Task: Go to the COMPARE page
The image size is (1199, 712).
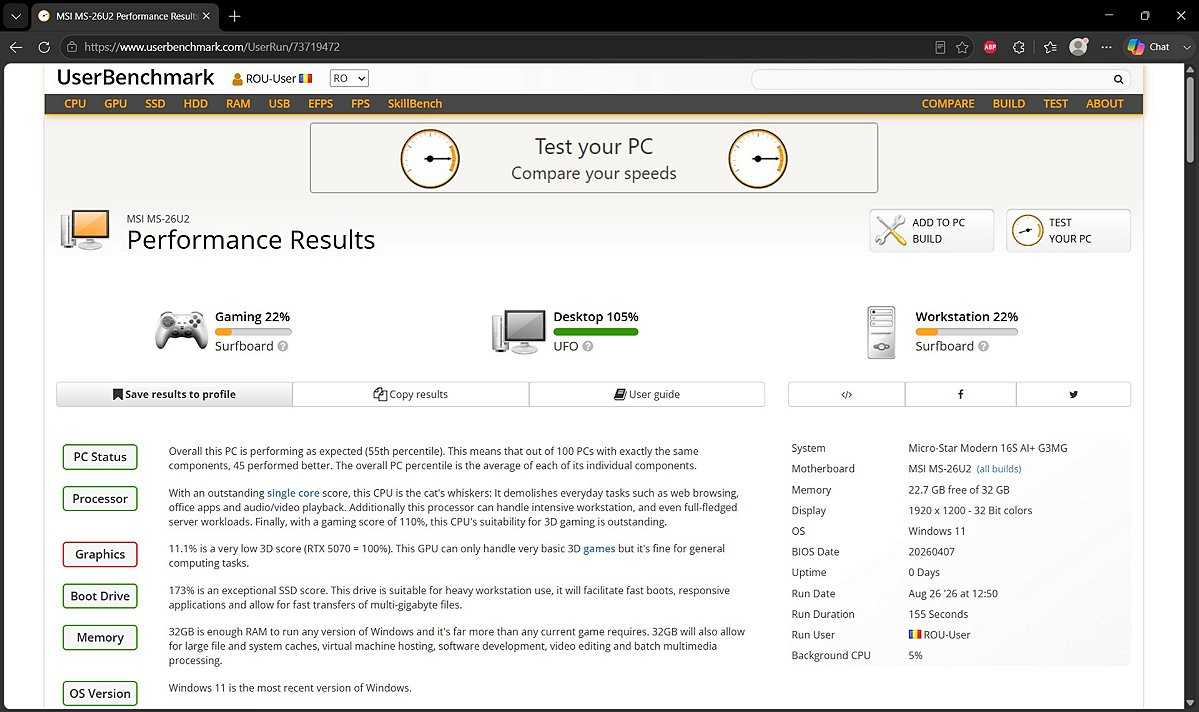Action: point(947,104)
